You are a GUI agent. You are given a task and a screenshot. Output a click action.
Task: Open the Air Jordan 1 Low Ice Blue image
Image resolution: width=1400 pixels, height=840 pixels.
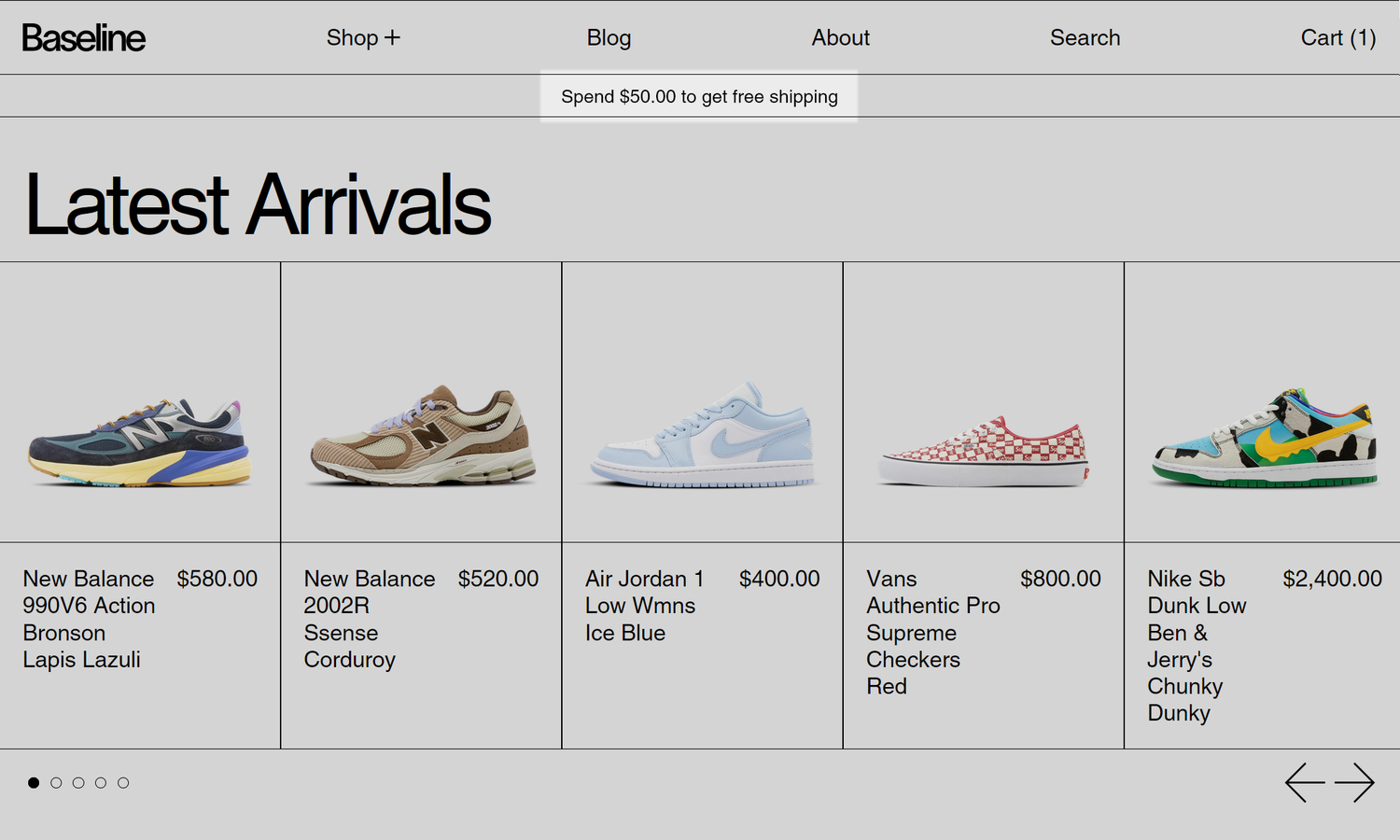[x=702, y=401]
